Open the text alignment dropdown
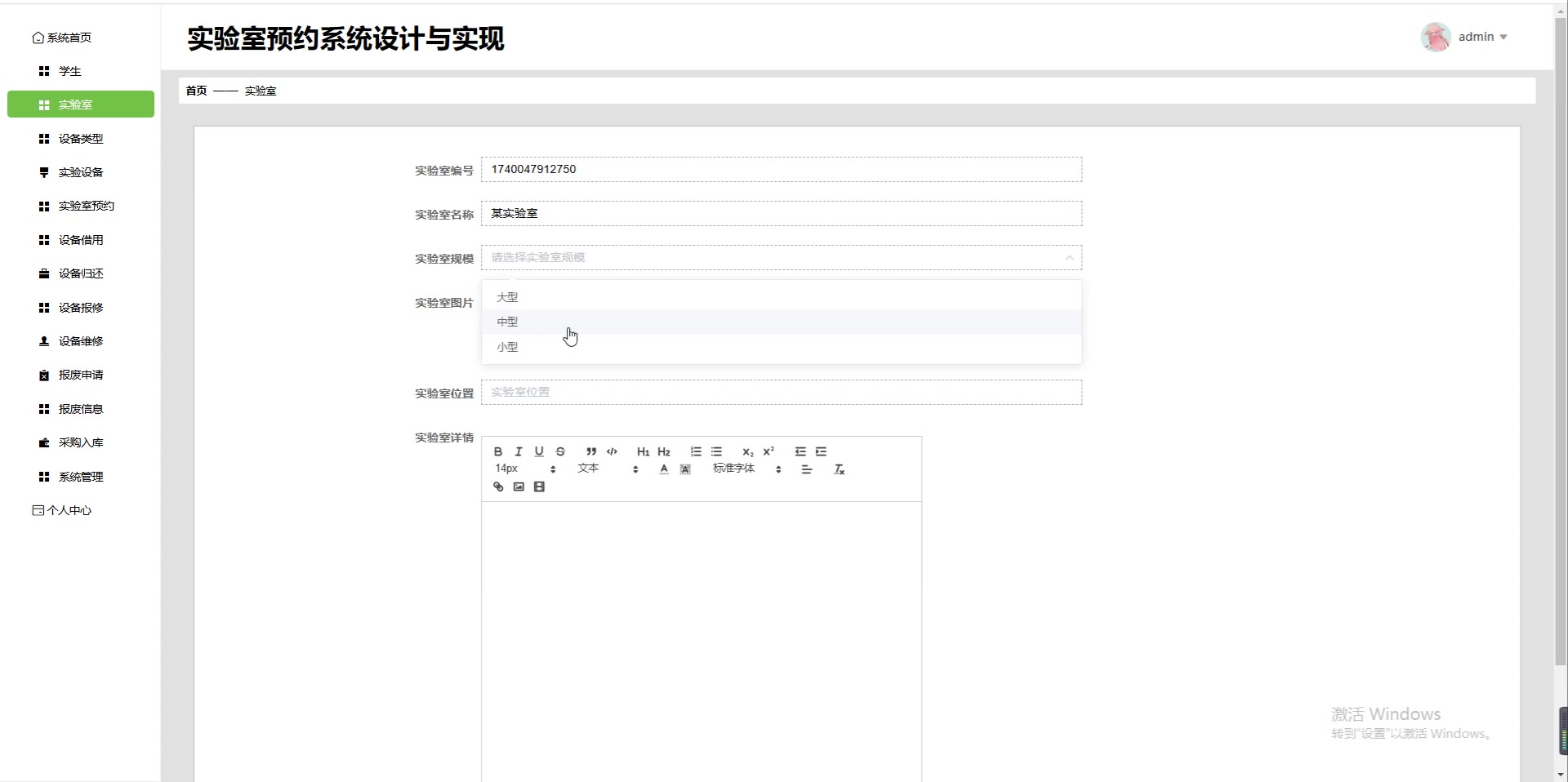This screenshot has width=1568, height=782. click(x=806, y=469)
